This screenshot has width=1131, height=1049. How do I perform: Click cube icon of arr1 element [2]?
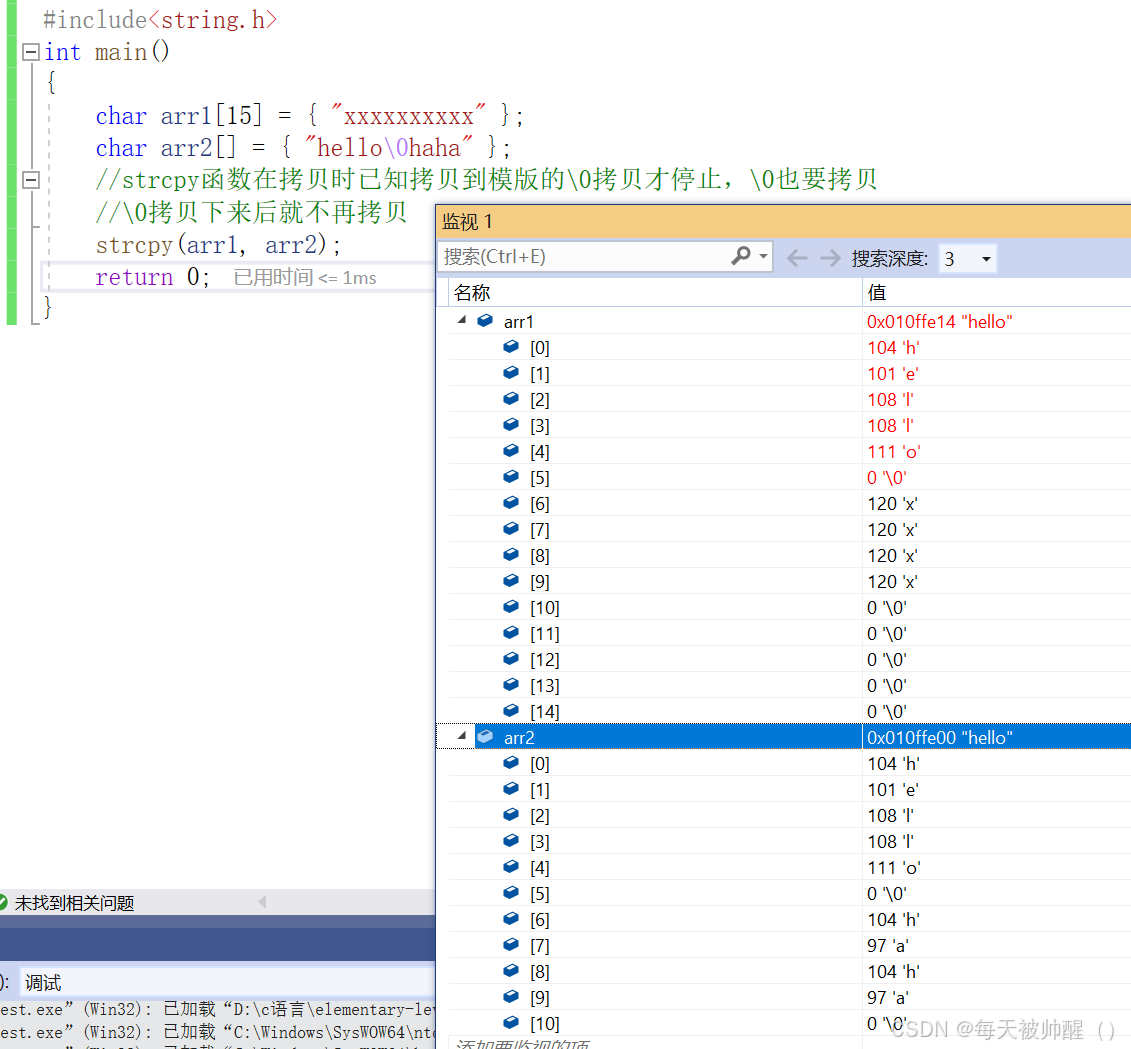pos(511,398)
